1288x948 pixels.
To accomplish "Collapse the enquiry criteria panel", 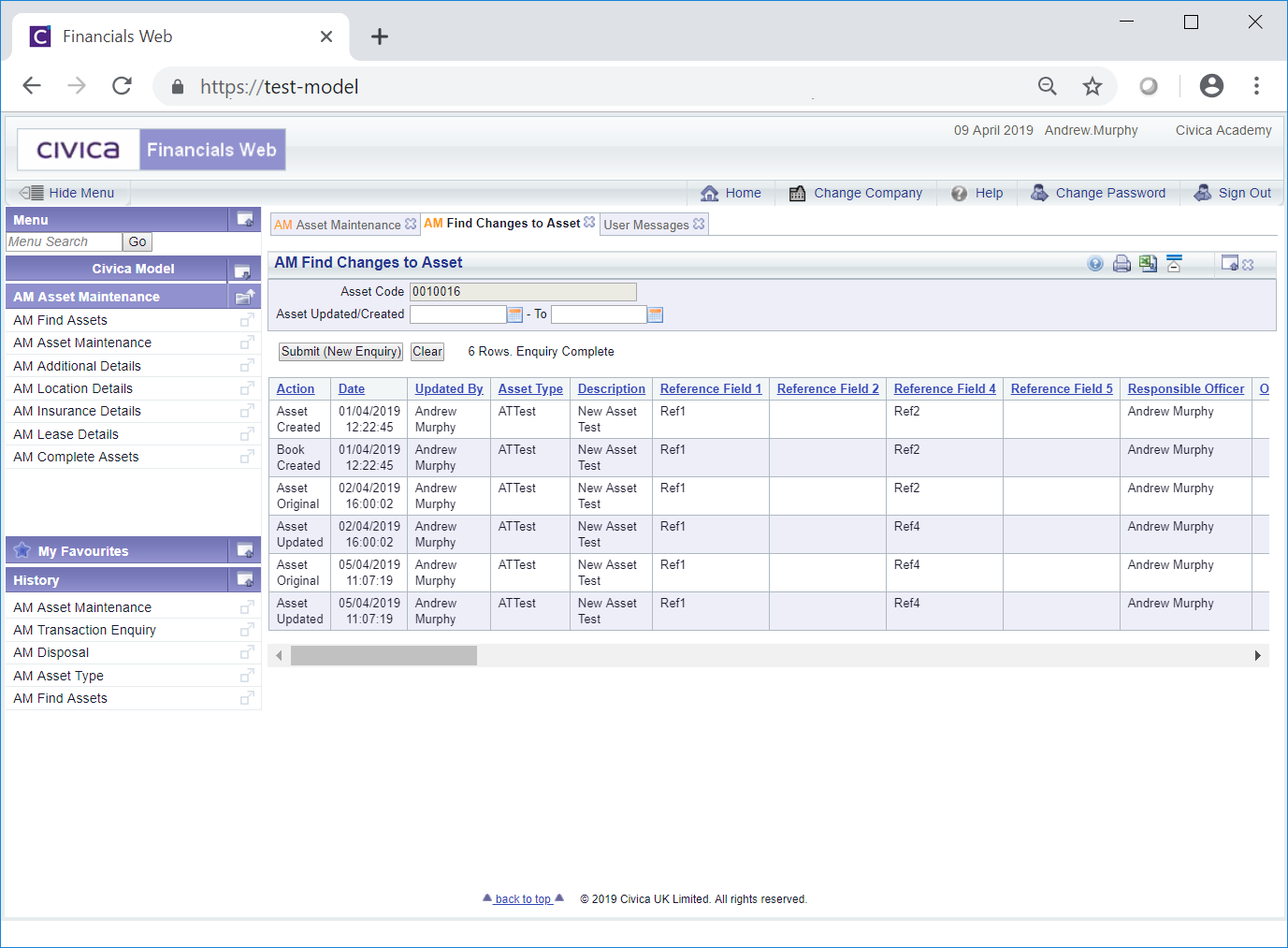I will point(1174,263).
